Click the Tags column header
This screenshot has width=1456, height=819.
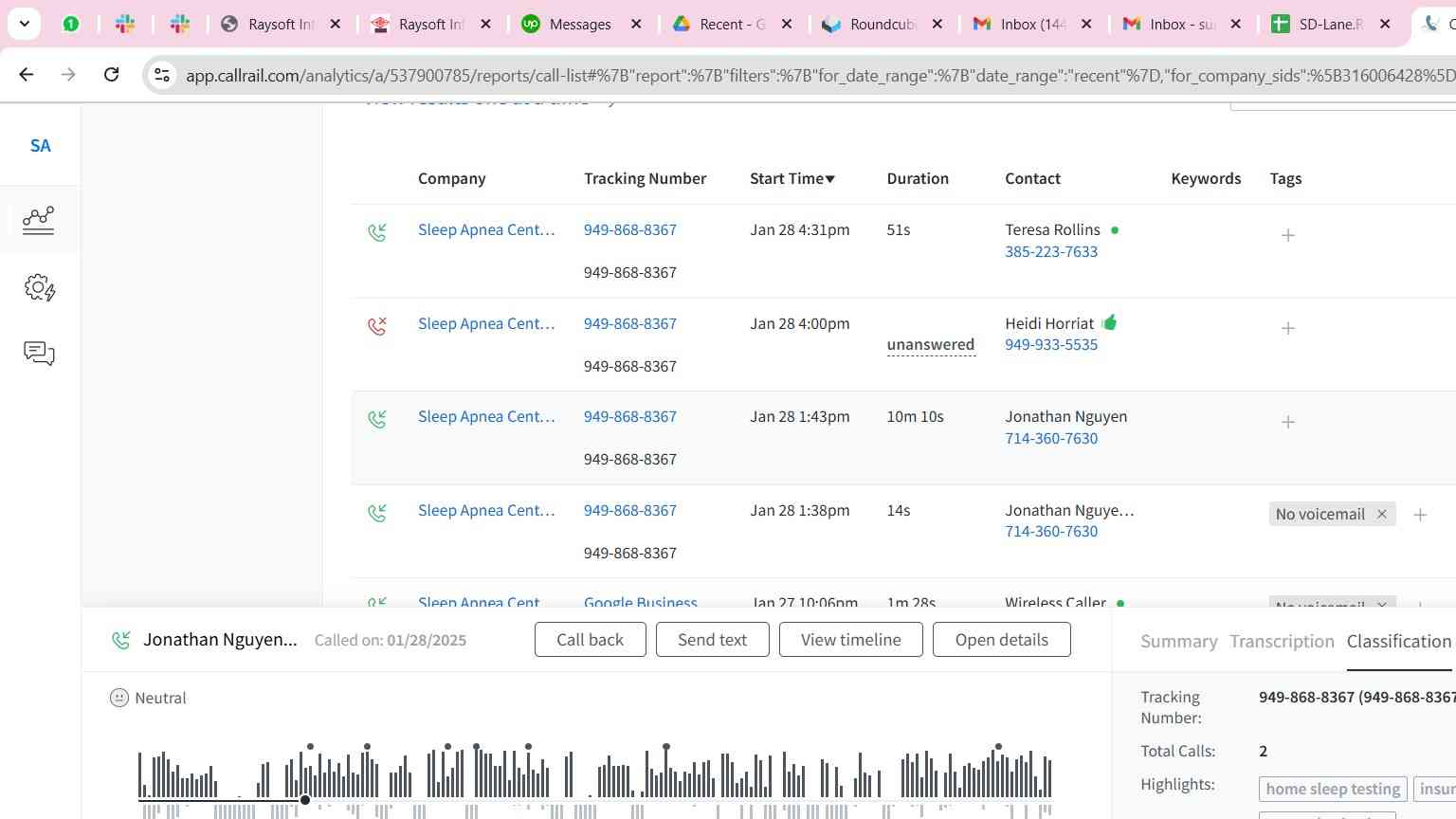(1285, 178)
